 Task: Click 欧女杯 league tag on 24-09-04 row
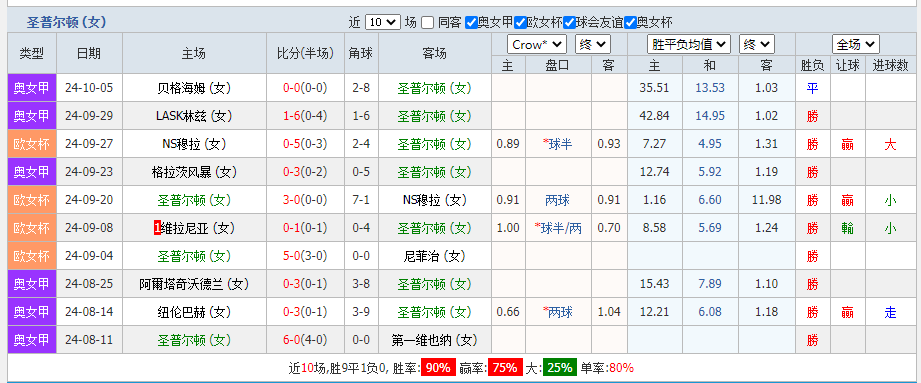click(x=32, y=256)
